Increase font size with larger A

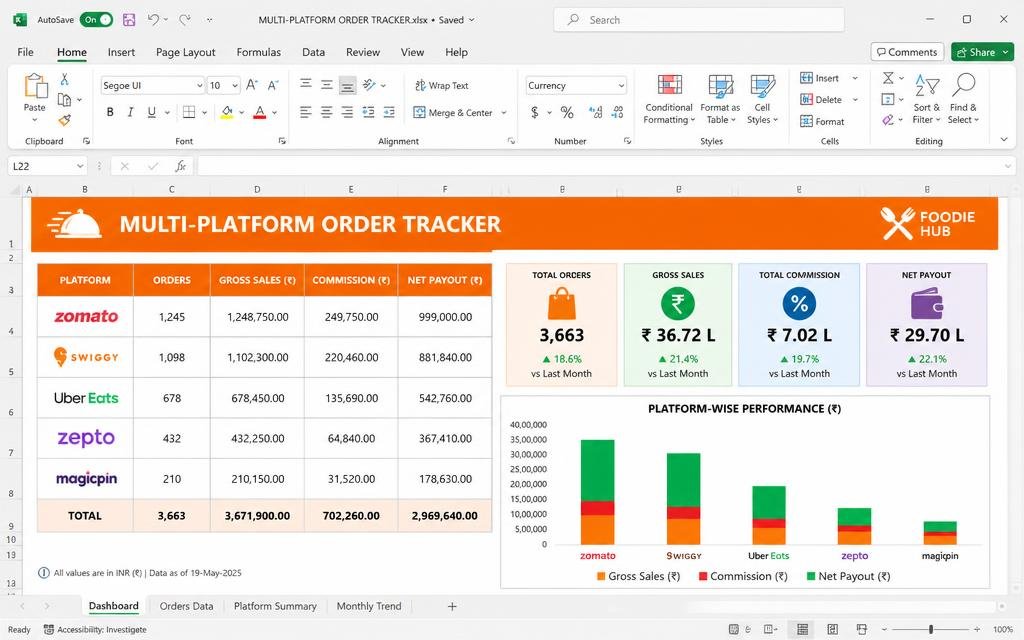pos(251,85)
